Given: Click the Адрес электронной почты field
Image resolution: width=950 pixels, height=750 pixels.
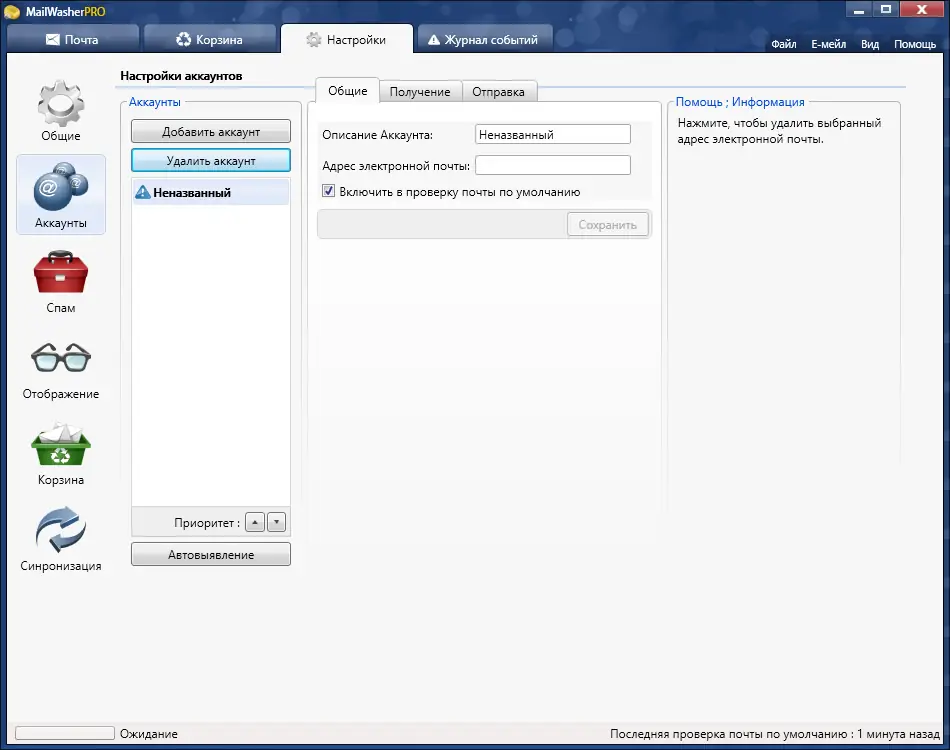Looking at the screenshot, I should (x=553, y=165).
